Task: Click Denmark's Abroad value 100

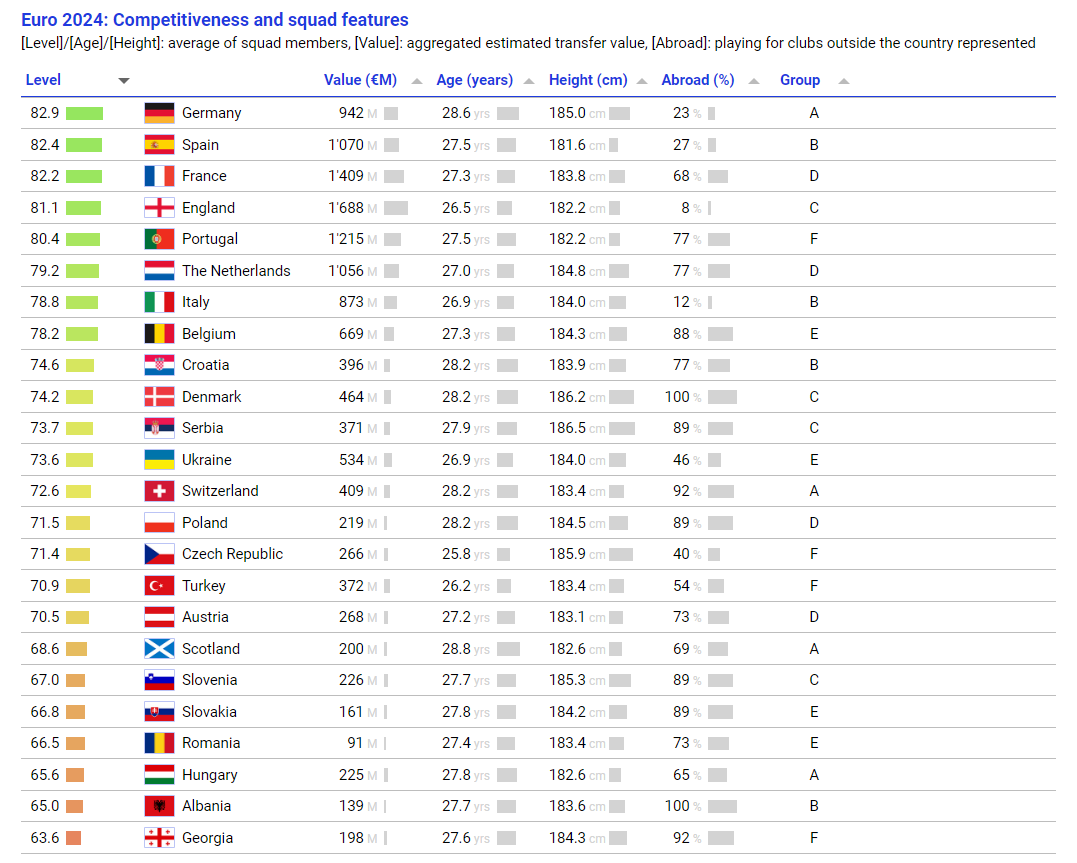Action: pos(677,396)
